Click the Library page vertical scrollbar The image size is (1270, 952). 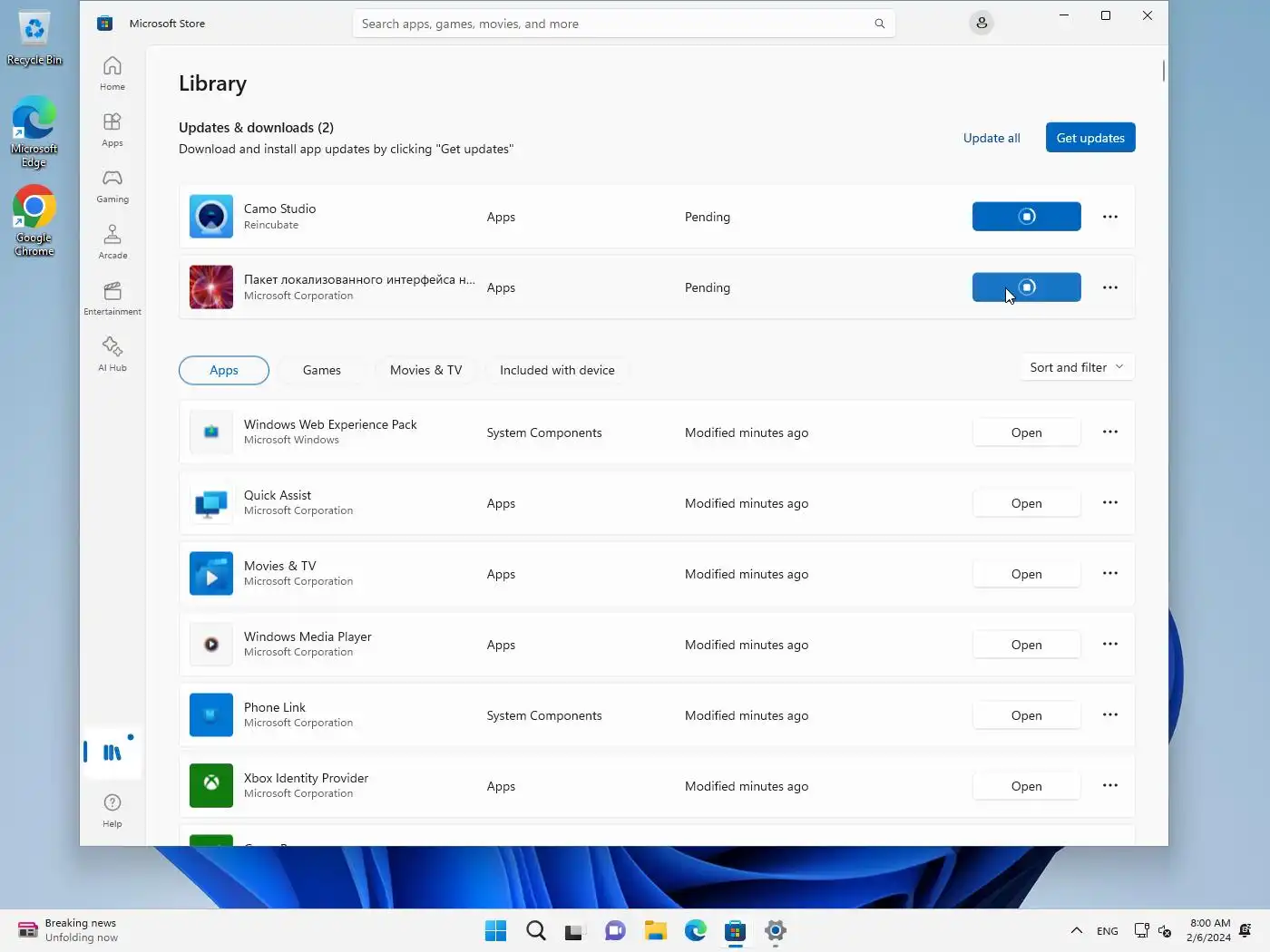pyautogui.click(x=1163, y=71)
